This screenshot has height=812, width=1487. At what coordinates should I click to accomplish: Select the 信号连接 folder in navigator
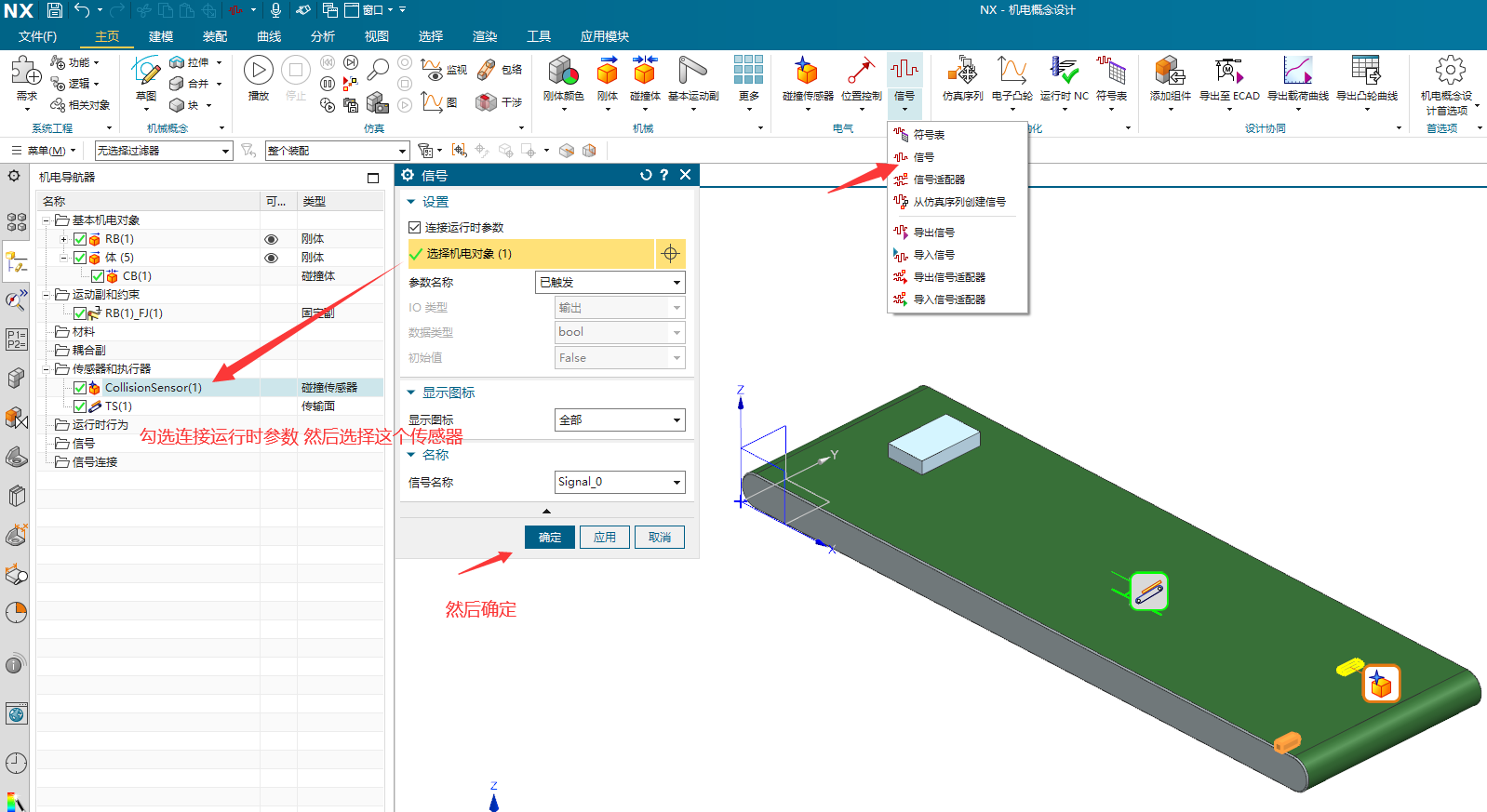(95, 462)
